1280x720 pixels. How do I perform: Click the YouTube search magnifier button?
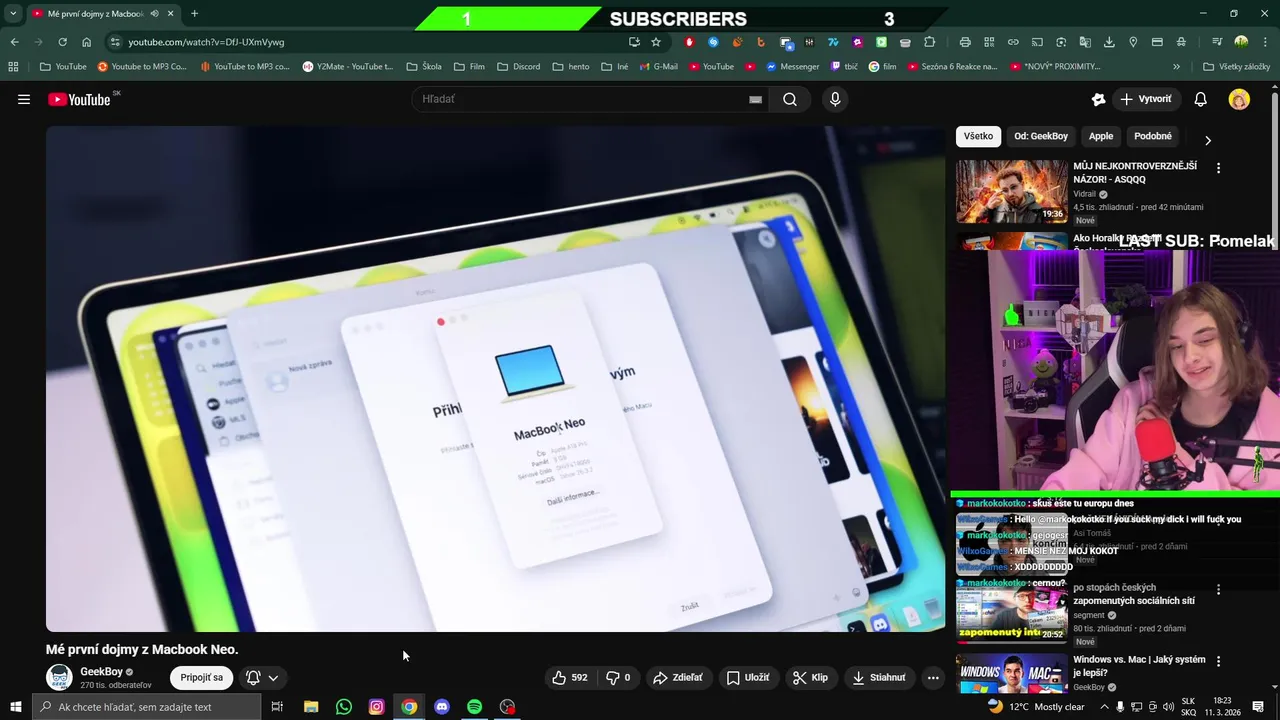point(790,99)
